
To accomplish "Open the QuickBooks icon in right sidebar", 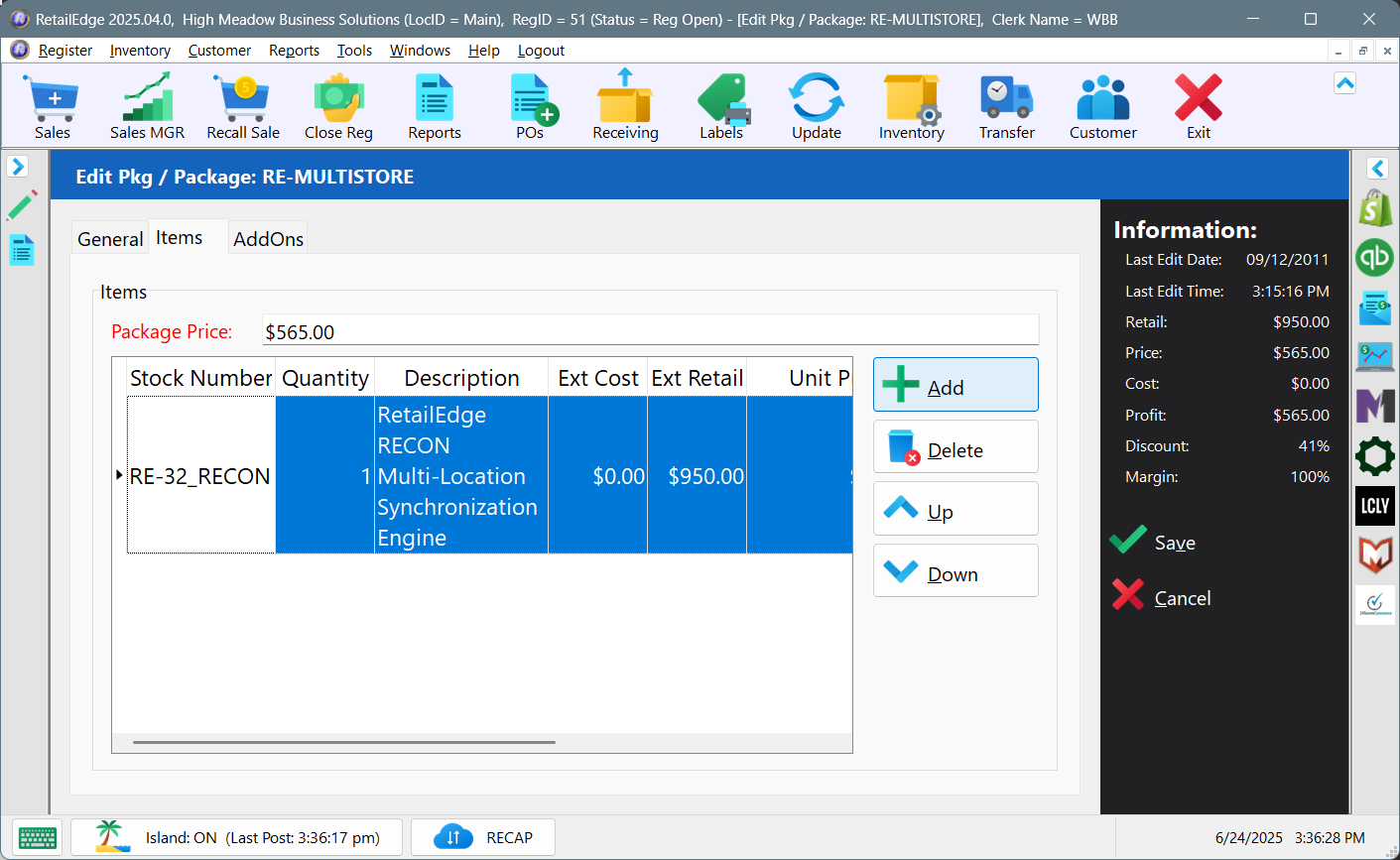I will (1375, 258).
